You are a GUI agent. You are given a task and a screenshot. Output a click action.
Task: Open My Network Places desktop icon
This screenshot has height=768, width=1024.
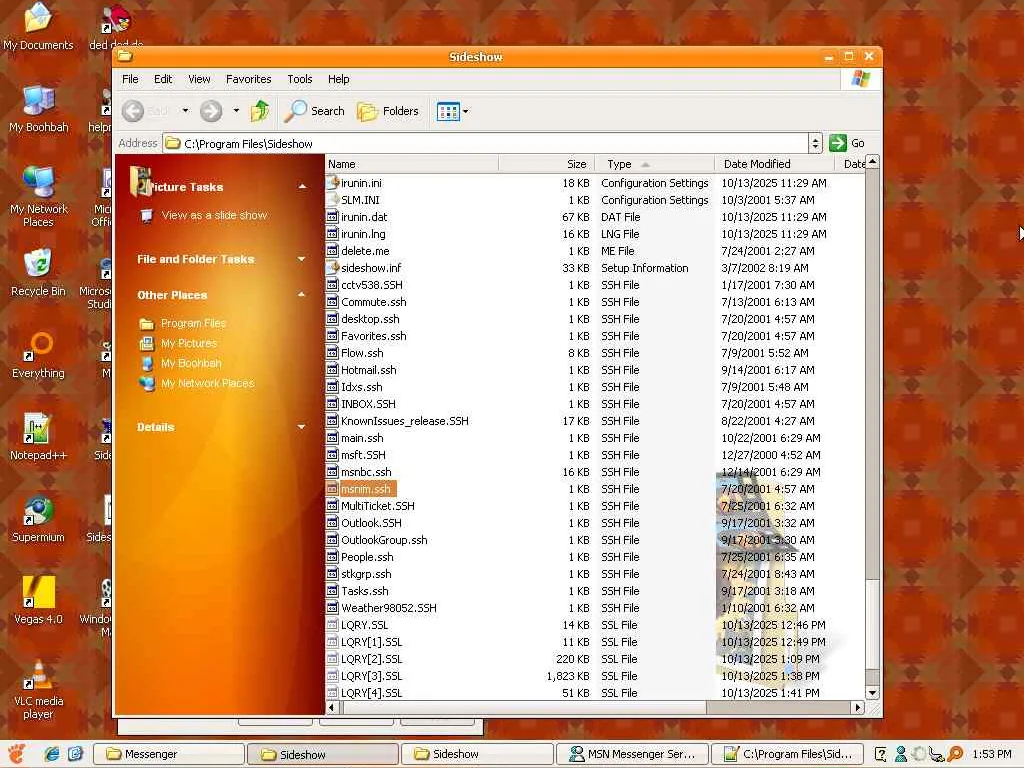tap(39, 196)
